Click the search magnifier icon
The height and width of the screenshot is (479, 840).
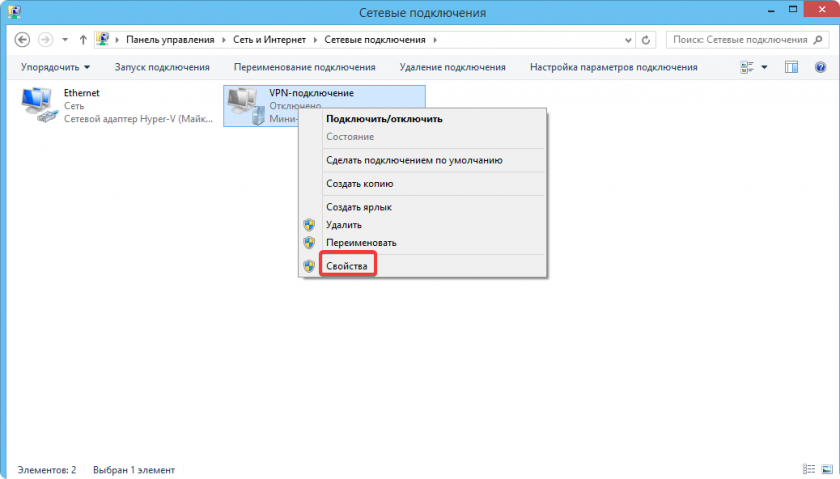click(x=817, y=40)
